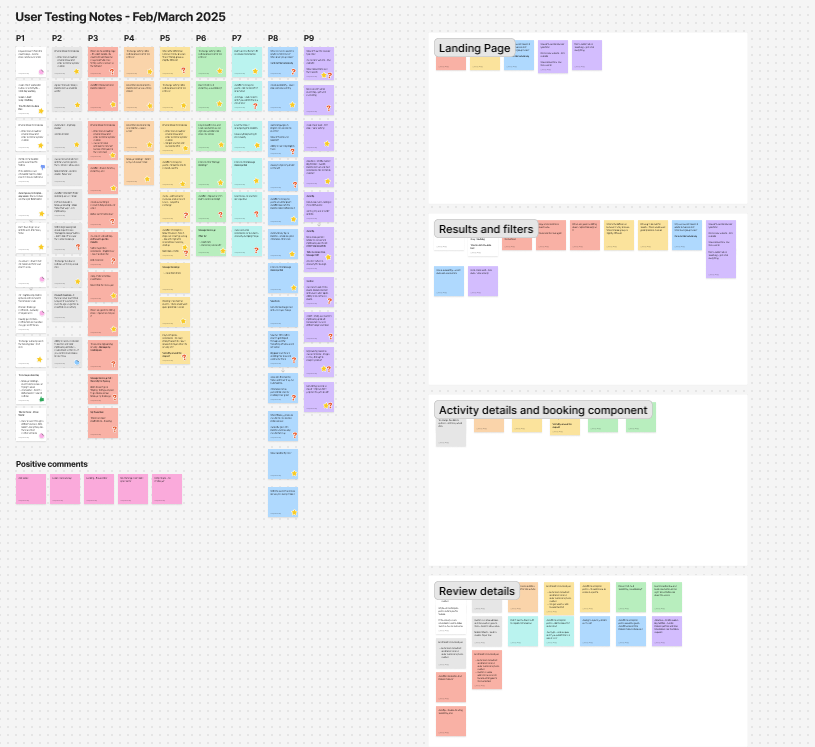Click the star stamp on P4's fourth note
Viewport: 815px width, 747px height.
(148, 180)
